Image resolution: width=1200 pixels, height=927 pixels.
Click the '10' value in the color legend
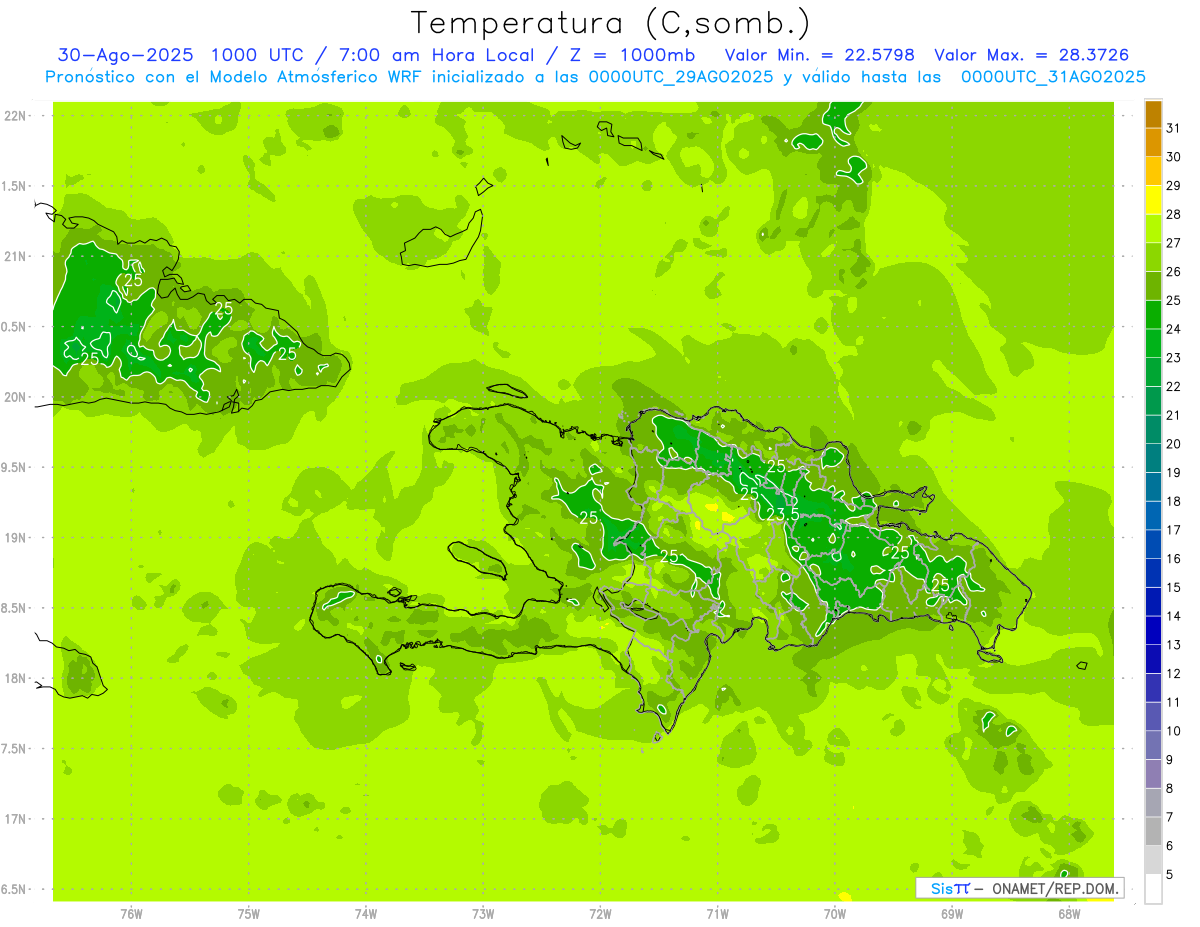1174,731
